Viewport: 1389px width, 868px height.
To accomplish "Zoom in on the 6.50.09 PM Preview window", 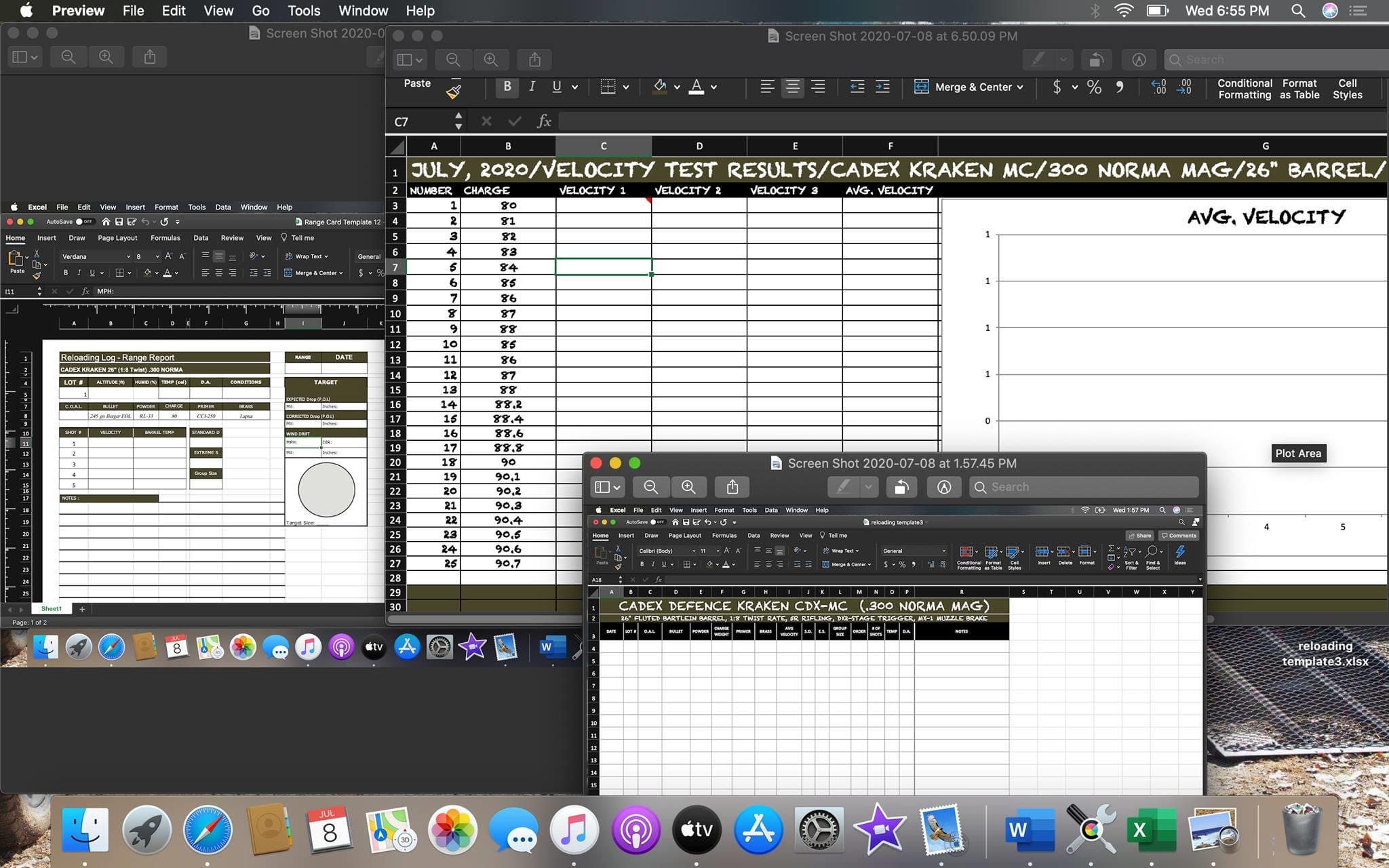I will [x=491, y=60].
